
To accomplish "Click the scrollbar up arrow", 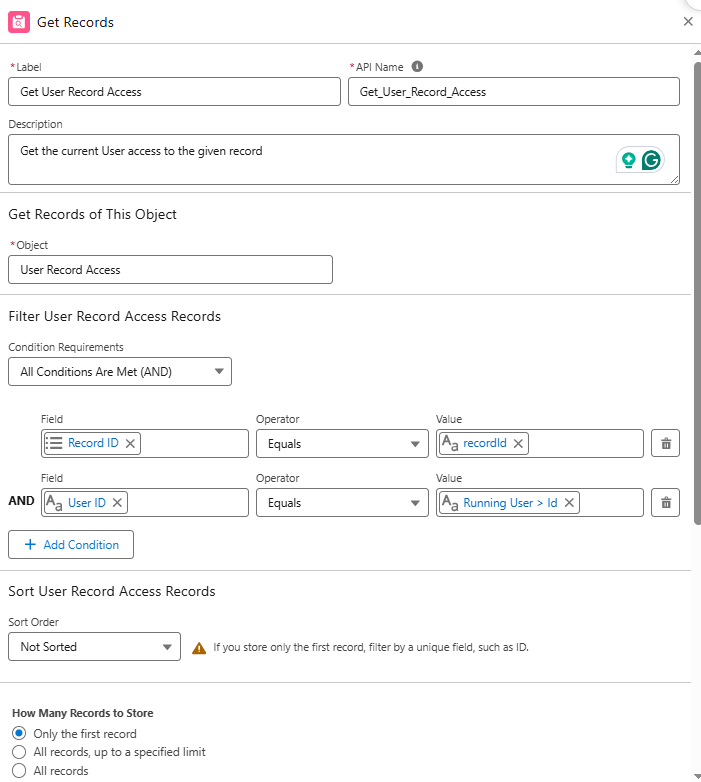I will pyautogui.click(x=697, y=52).
